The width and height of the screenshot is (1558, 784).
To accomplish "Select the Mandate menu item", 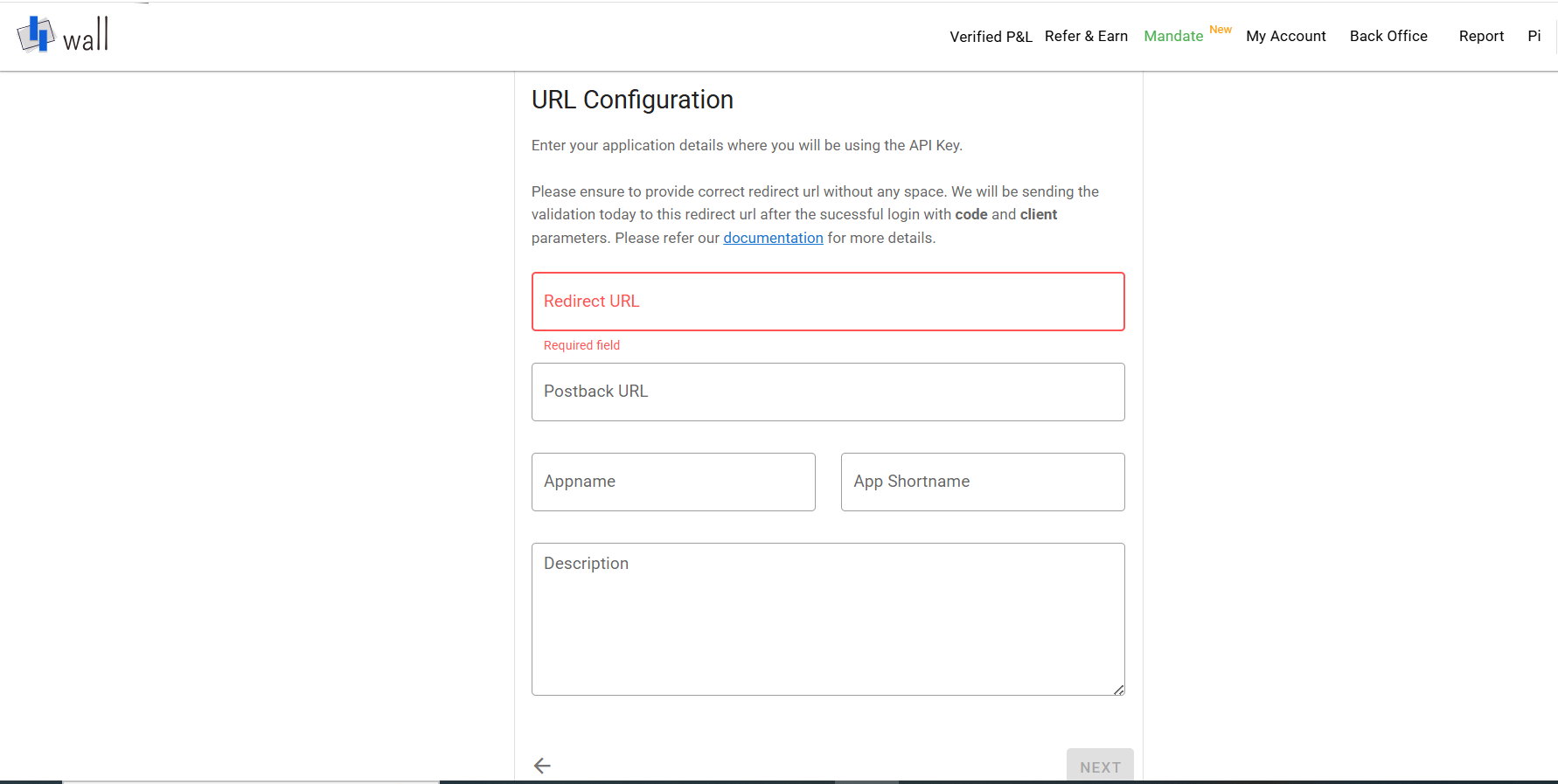I will (1173, 36).
